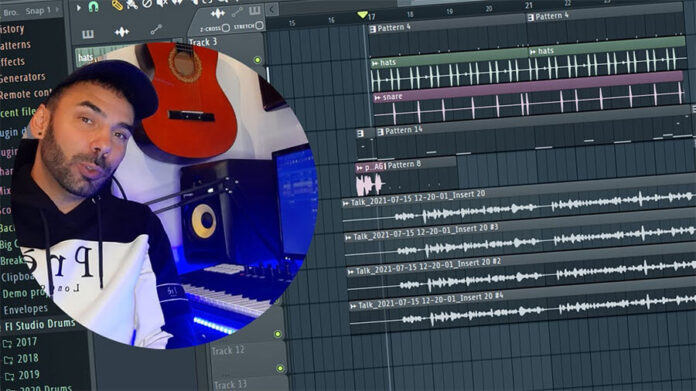Viewport: 696px width, 391px height.
Task: Open menu icon of second hats clip
Action: click(x=533, y=52)
